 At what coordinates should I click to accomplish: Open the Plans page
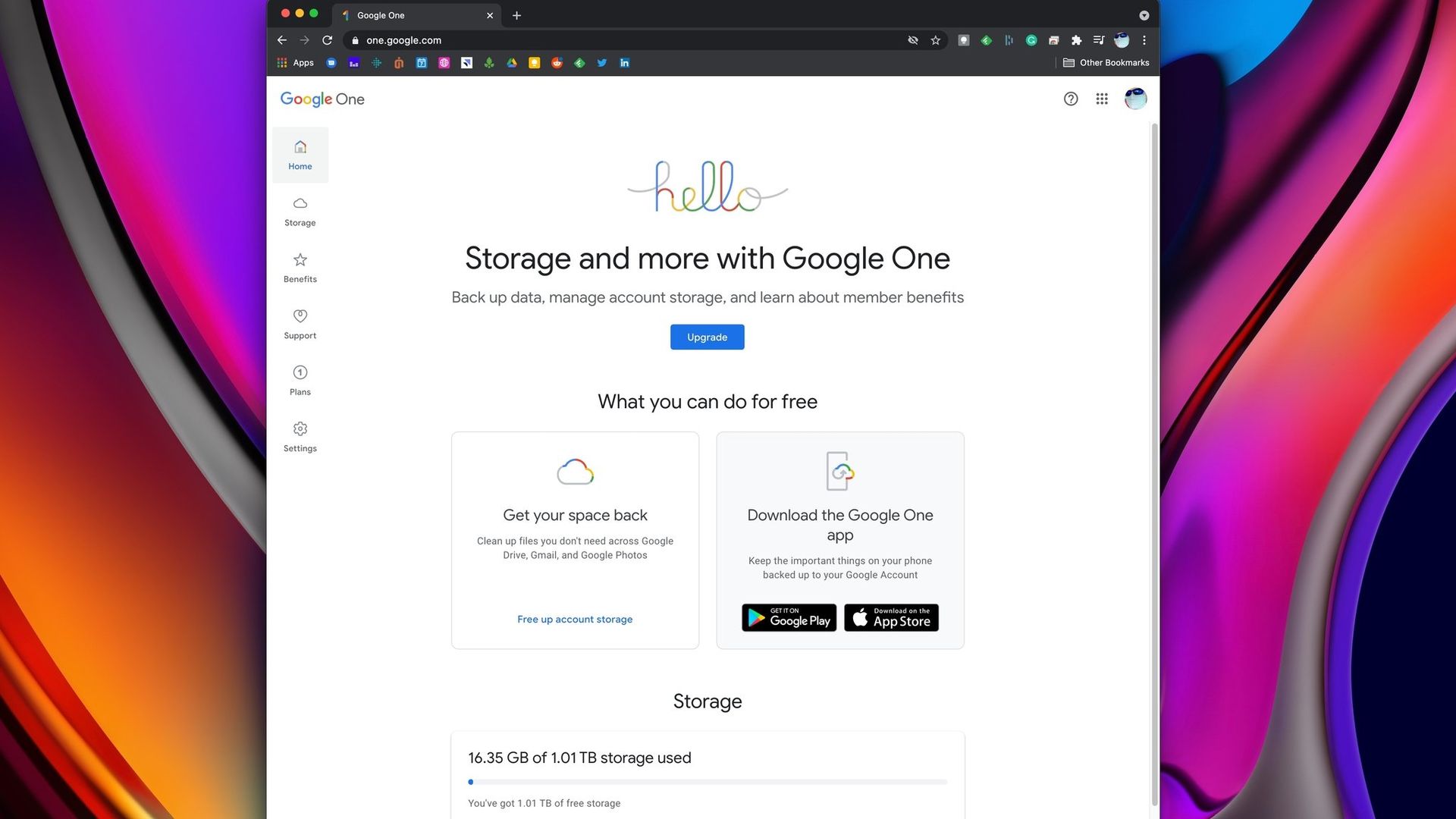300,381
